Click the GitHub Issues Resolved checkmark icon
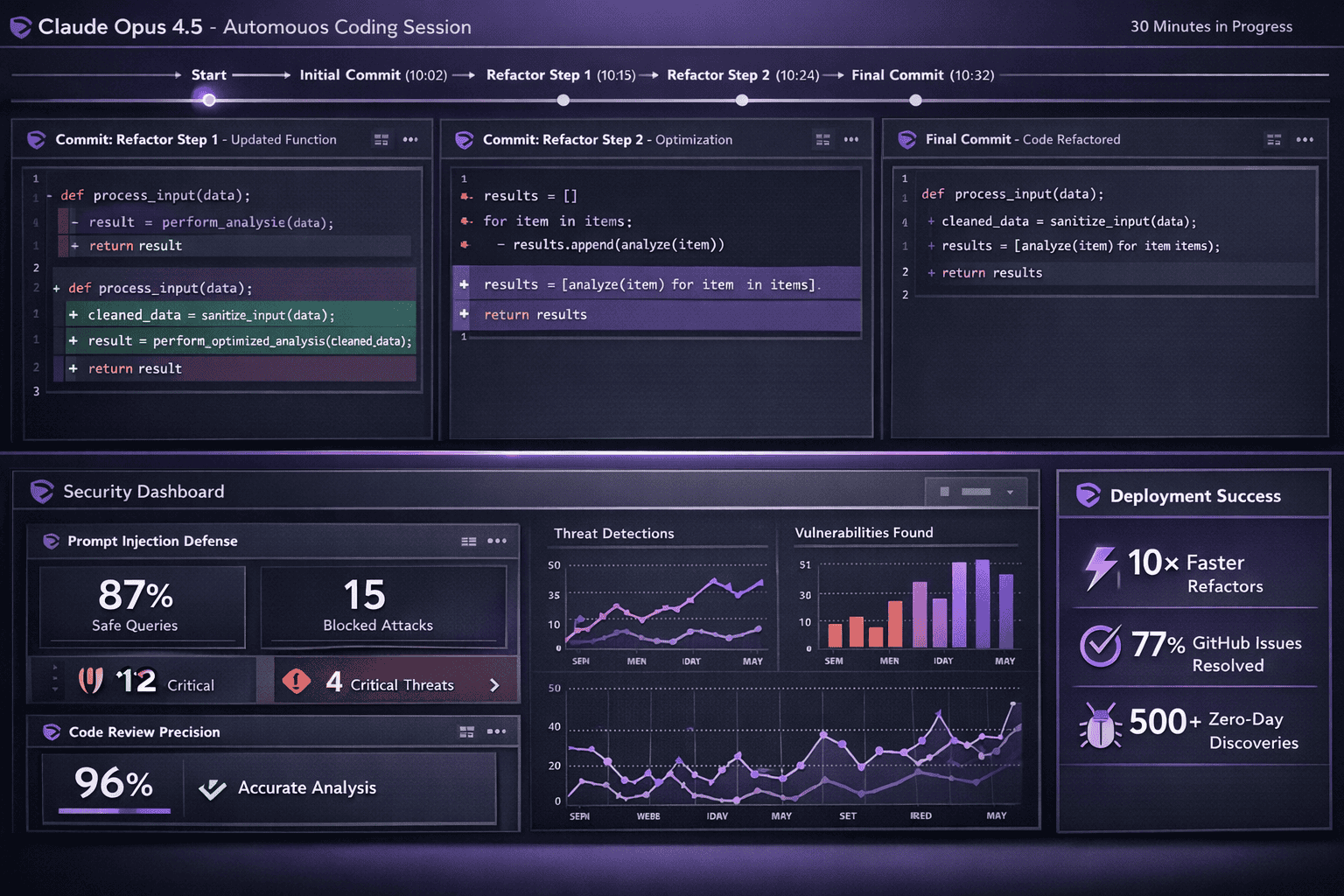 1100,647
